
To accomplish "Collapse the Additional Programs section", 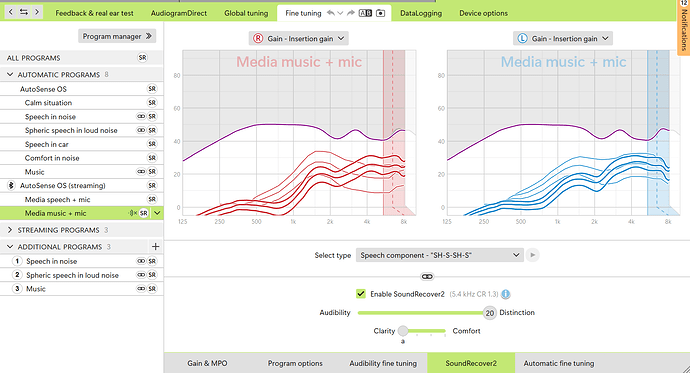I will click(10, 247).
